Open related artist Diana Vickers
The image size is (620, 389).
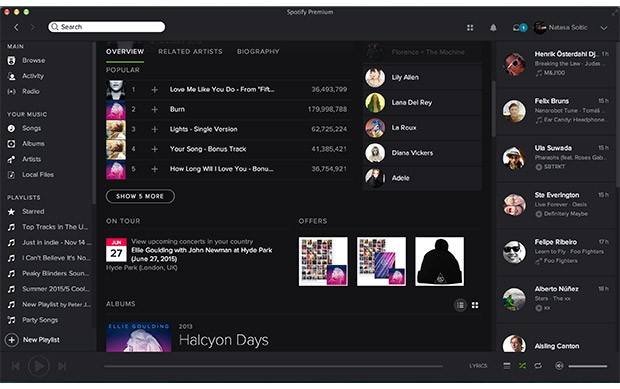[x=422, y=153]
